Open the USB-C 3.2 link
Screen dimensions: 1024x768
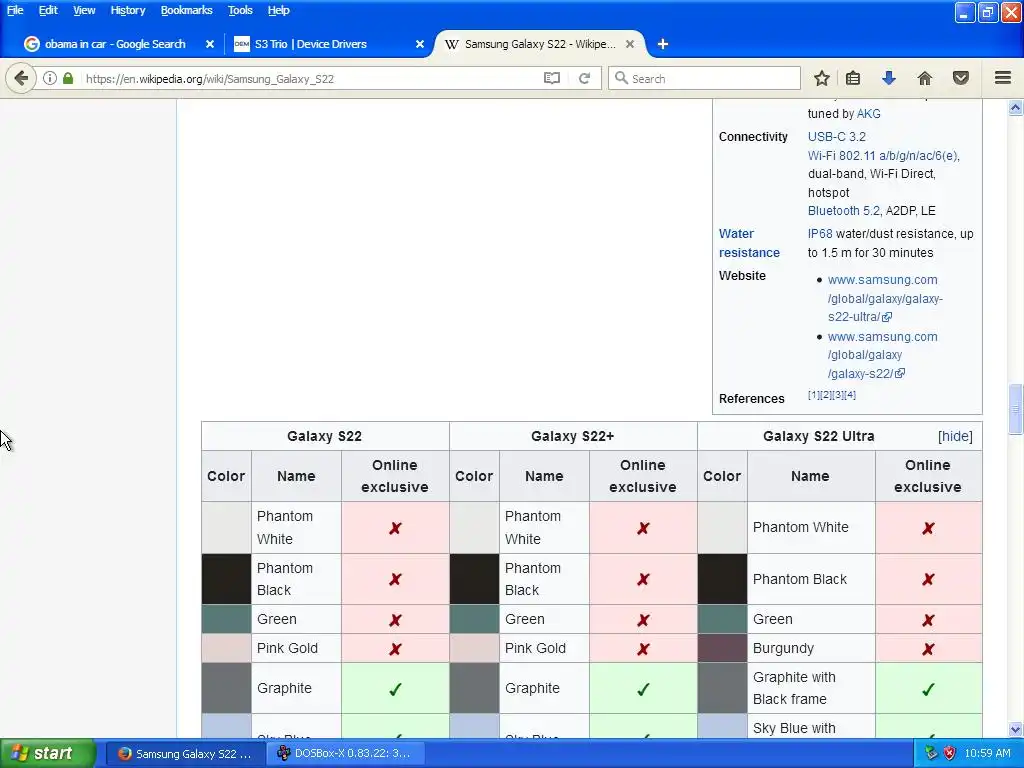point(837,136)
